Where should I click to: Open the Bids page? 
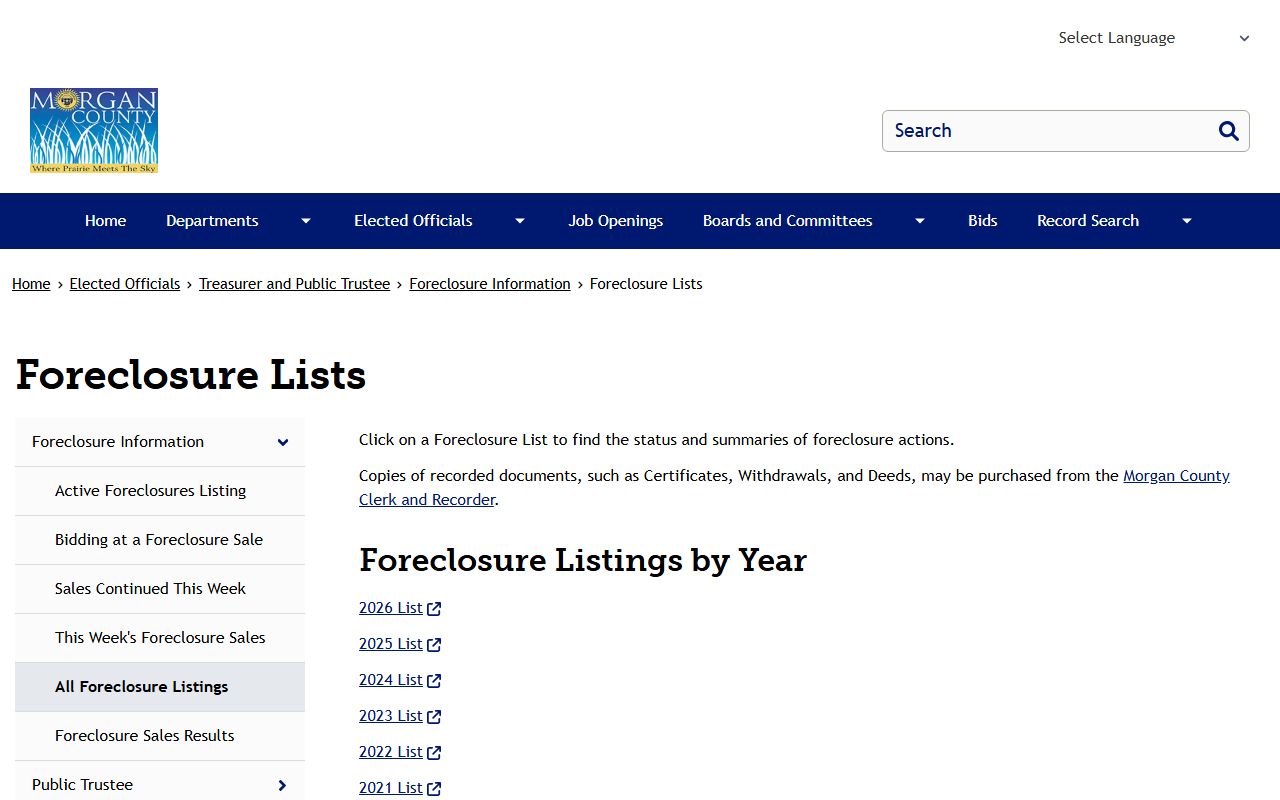983,221
